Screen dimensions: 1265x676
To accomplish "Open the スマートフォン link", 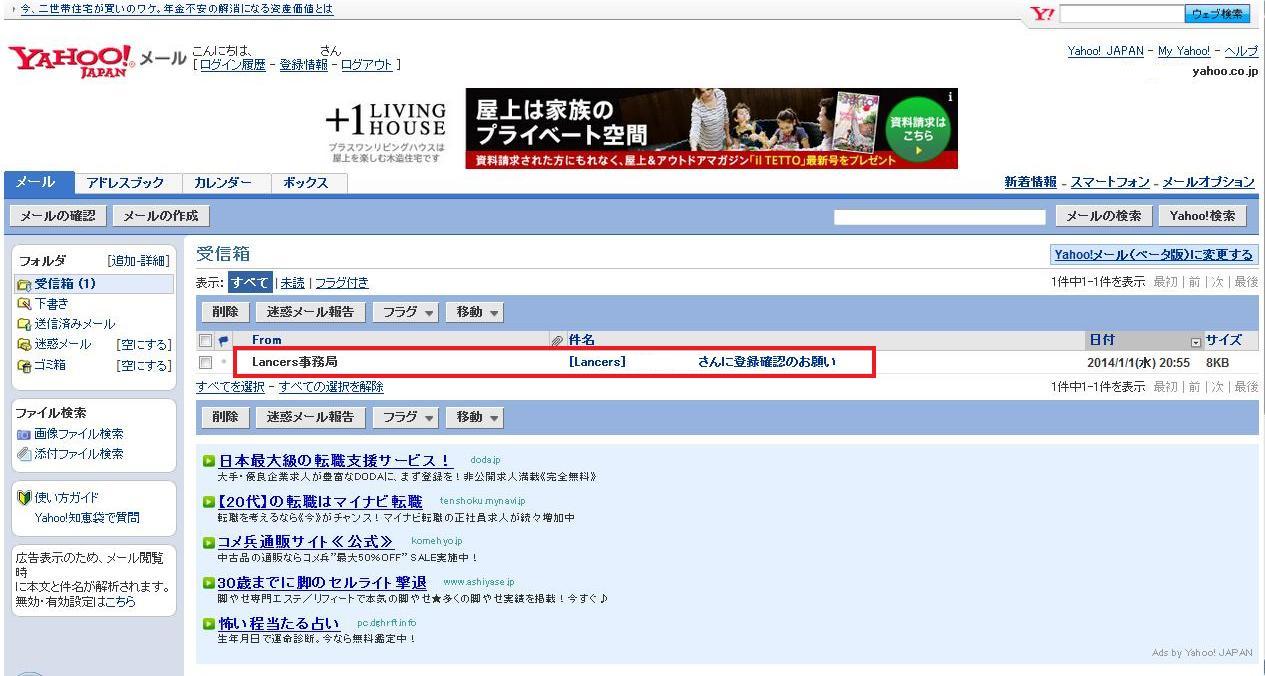I will point(1110,182).
